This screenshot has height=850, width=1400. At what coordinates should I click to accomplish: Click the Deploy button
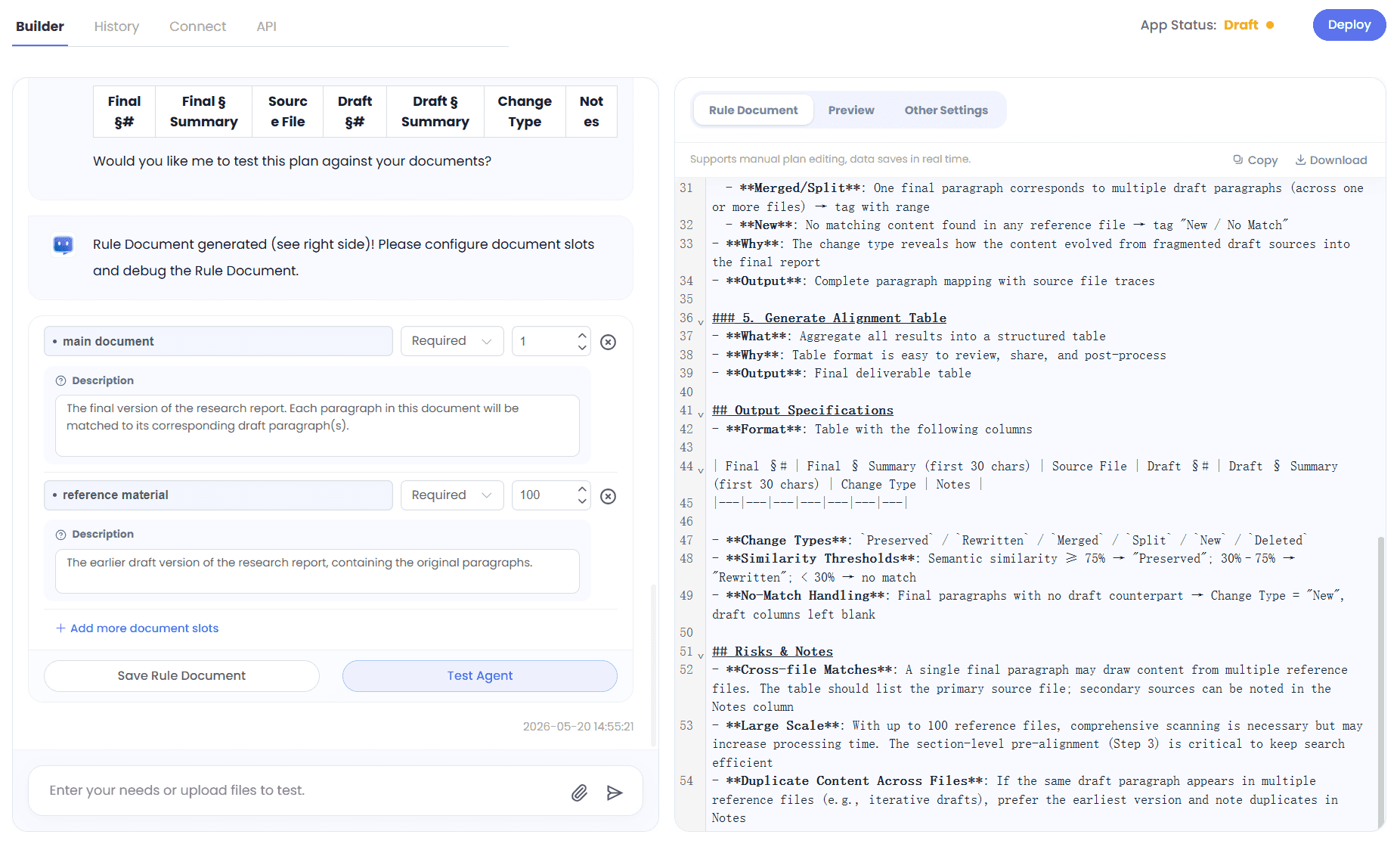1349,25
